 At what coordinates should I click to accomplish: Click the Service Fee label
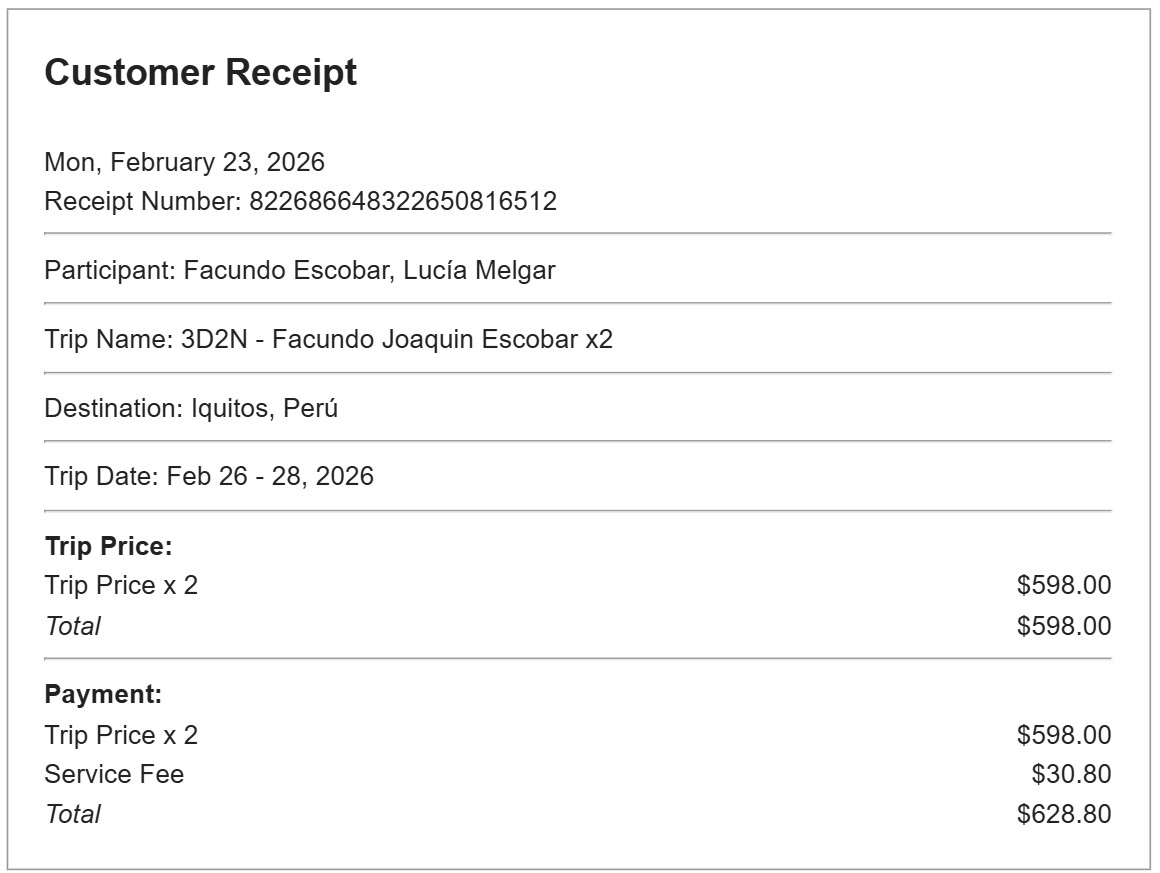point(114,774)
